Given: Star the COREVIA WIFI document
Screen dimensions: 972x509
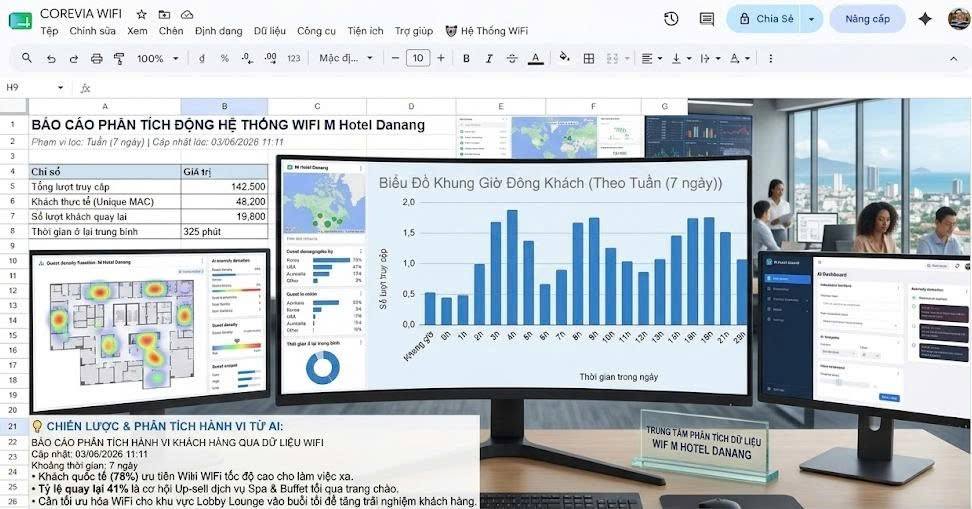Looking at the screenshot, I should pos(141,14).
